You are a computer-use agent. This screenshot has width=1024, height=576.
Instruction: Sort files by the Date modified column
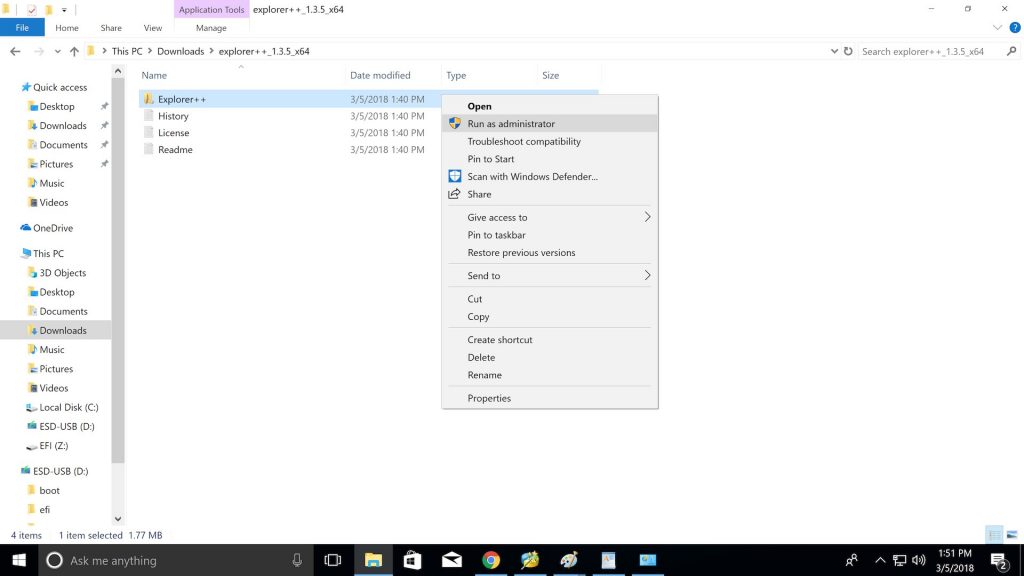pyautogui.click(x=380, y=75)
